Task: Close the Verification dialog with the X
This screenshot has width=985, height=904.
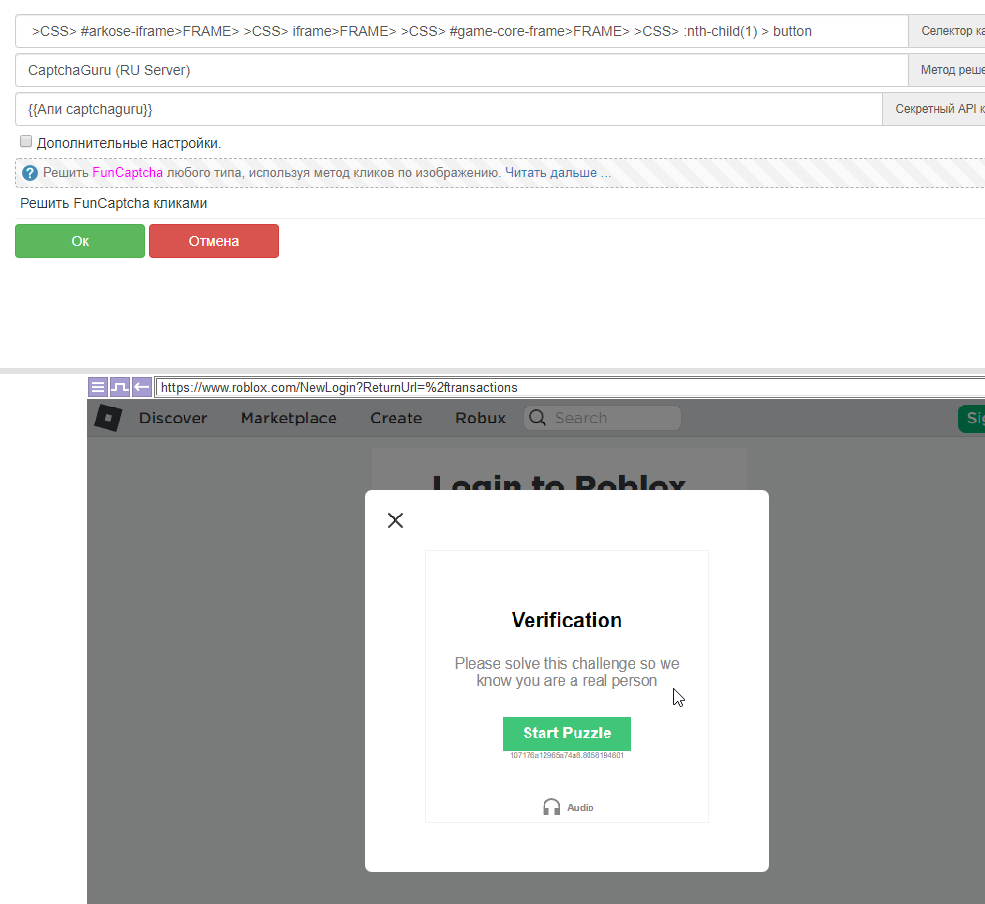Action: coord(395,520)
